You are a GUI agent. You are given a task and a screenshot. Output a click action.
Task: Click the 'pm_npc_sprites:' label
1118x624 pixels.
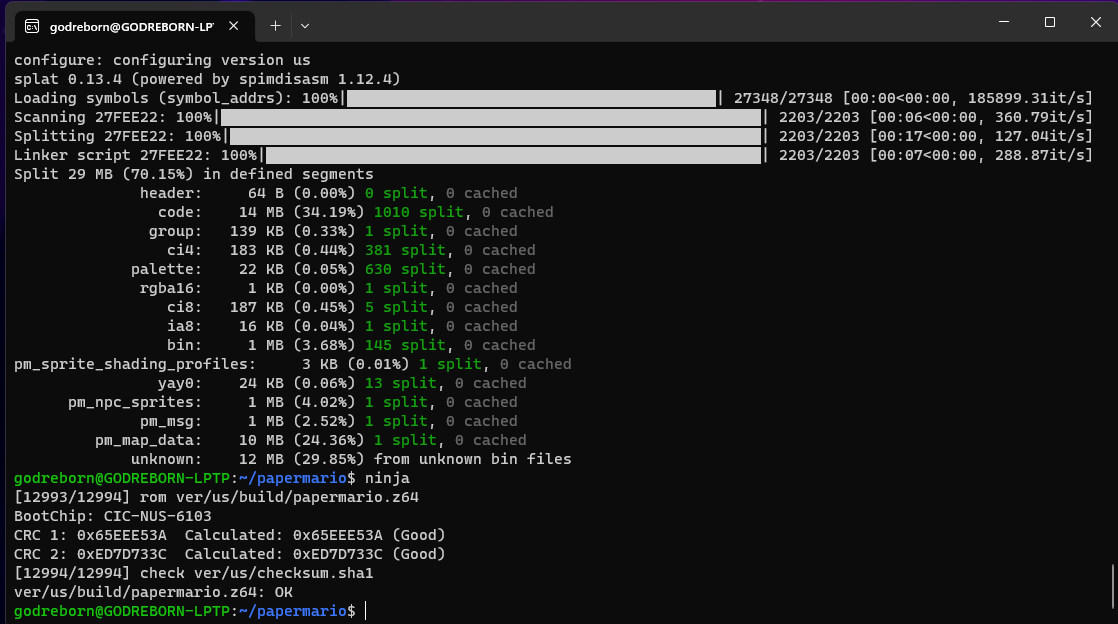pos(135,402)
